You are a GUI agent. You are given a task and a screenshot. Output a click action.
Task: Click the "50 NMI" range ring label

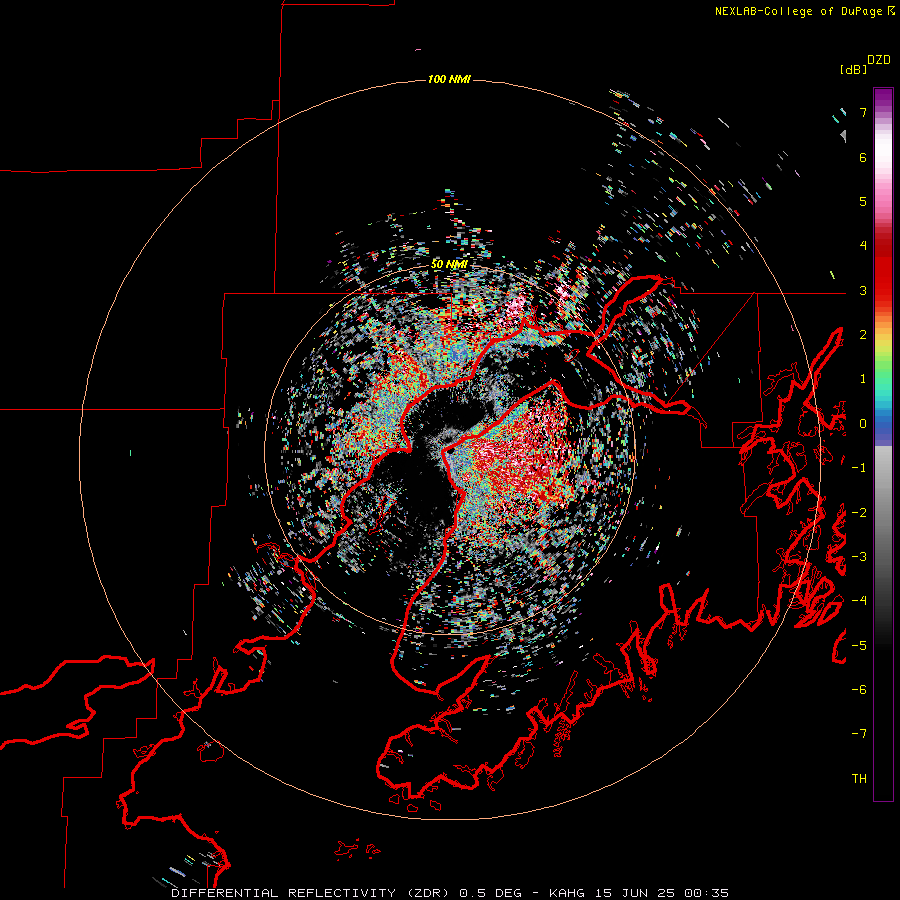(449, 264)
